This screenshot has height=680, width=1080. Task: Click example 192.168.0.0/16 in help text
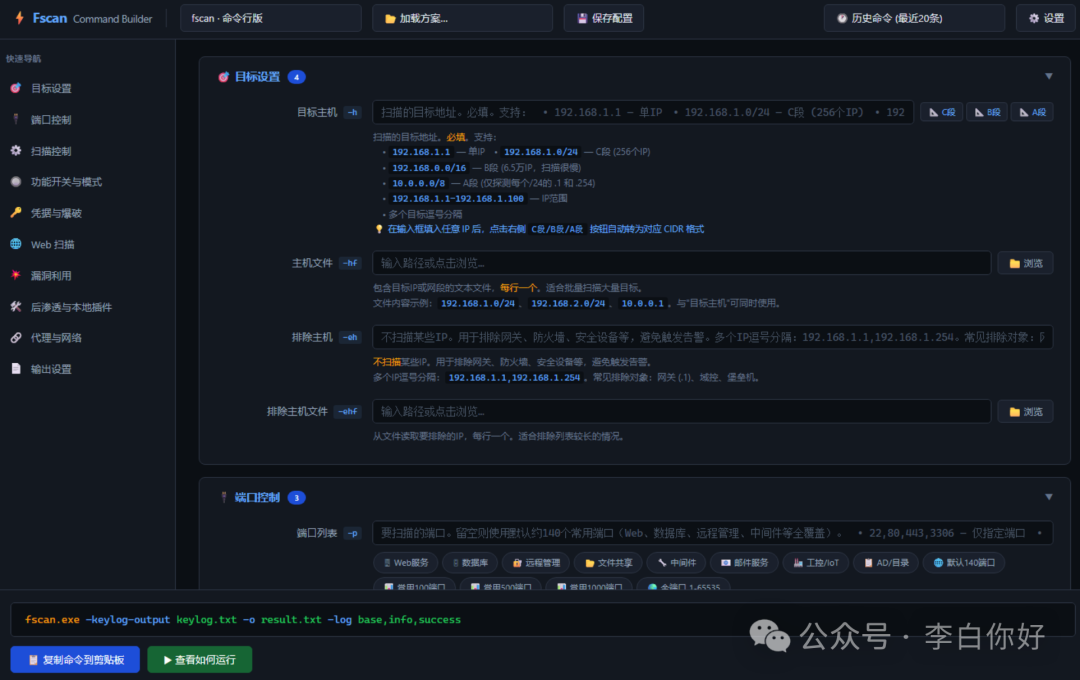tap(429, 167)
